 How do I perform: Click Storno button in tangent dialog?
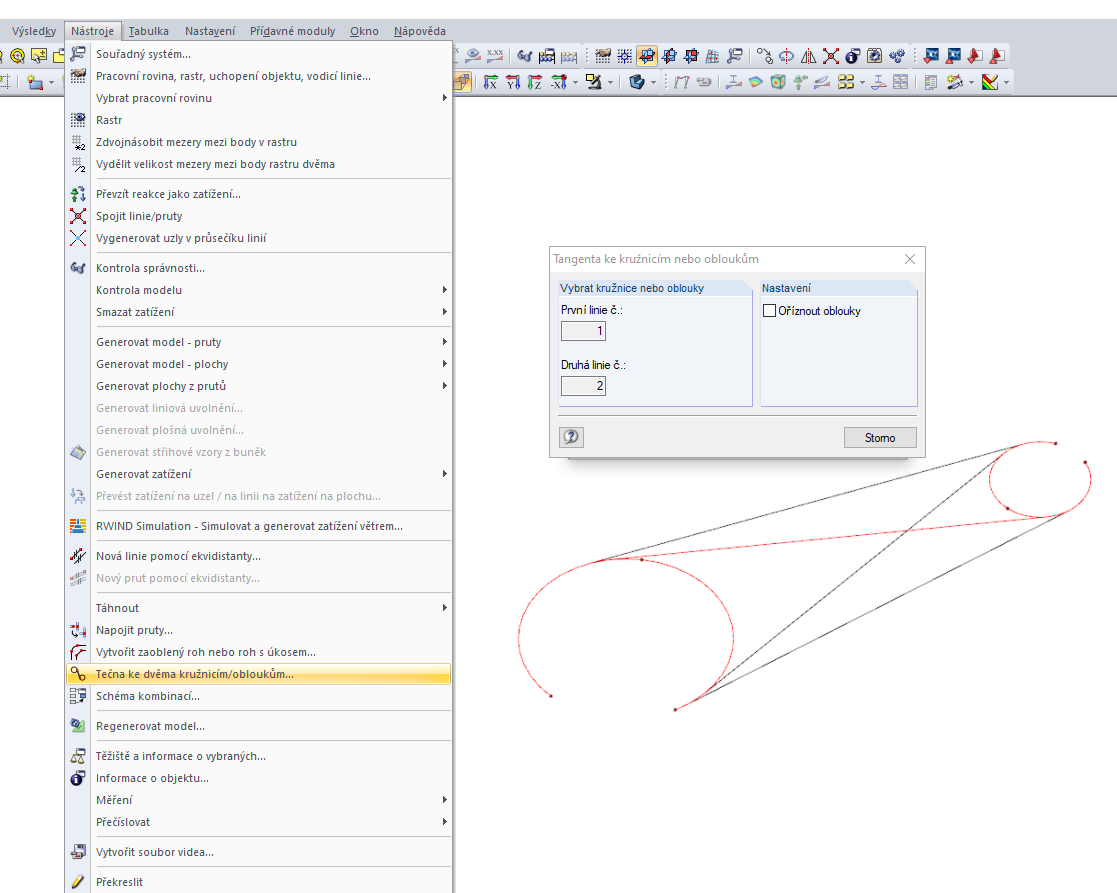point(880,437)
